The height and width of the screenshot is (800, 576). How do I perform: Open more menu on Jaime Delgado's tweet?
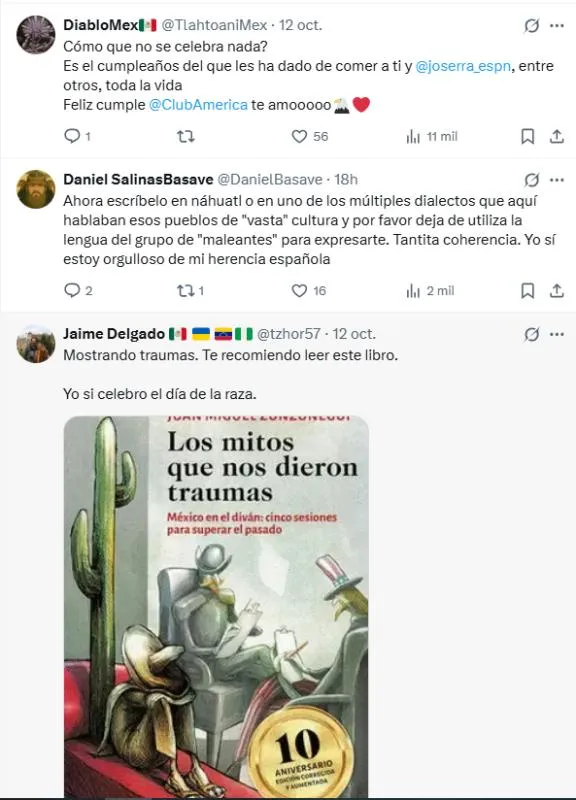557,334
